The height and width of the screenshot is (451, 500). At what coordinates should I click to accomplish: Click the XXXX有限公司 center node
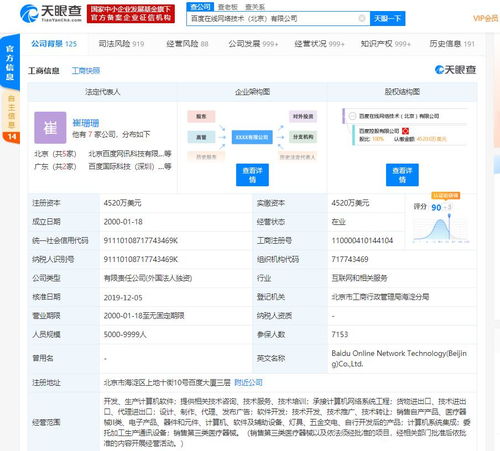pos(252,137)
